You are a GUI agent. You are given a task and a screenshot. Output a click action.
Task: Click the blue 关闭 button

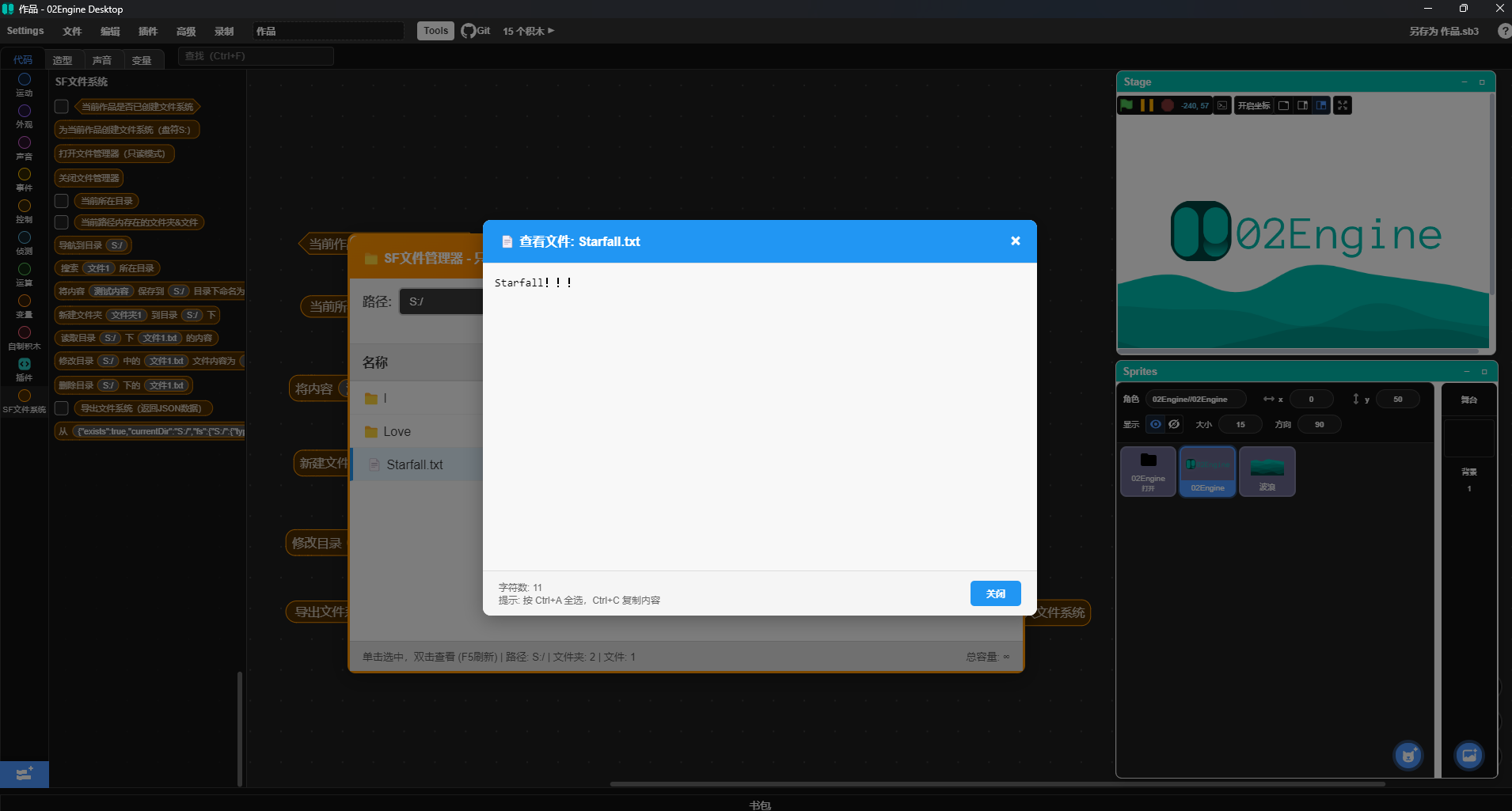coord(995,593)
